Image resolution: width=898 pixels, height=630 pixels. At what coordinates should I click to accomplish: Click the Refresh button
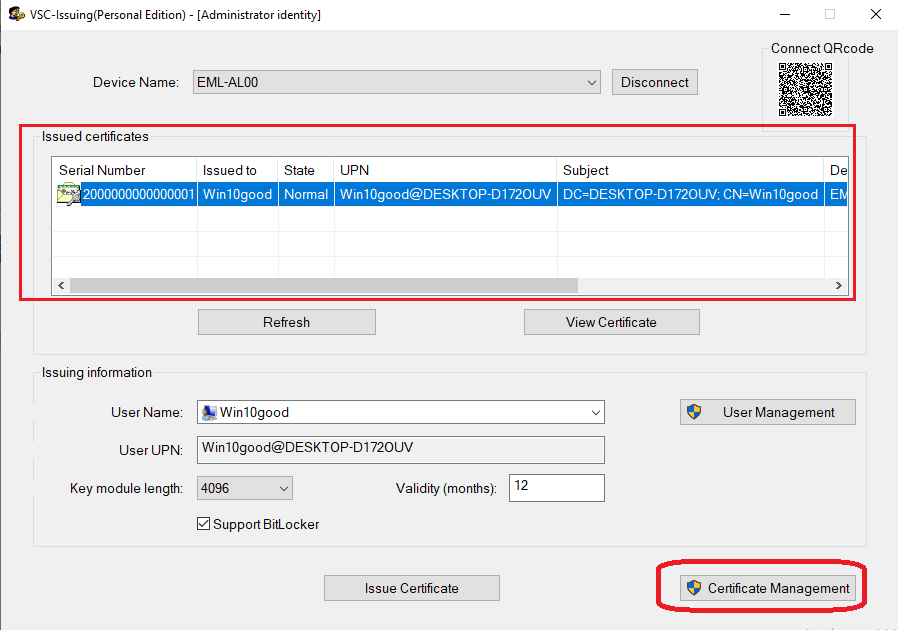tap(286, 322)
